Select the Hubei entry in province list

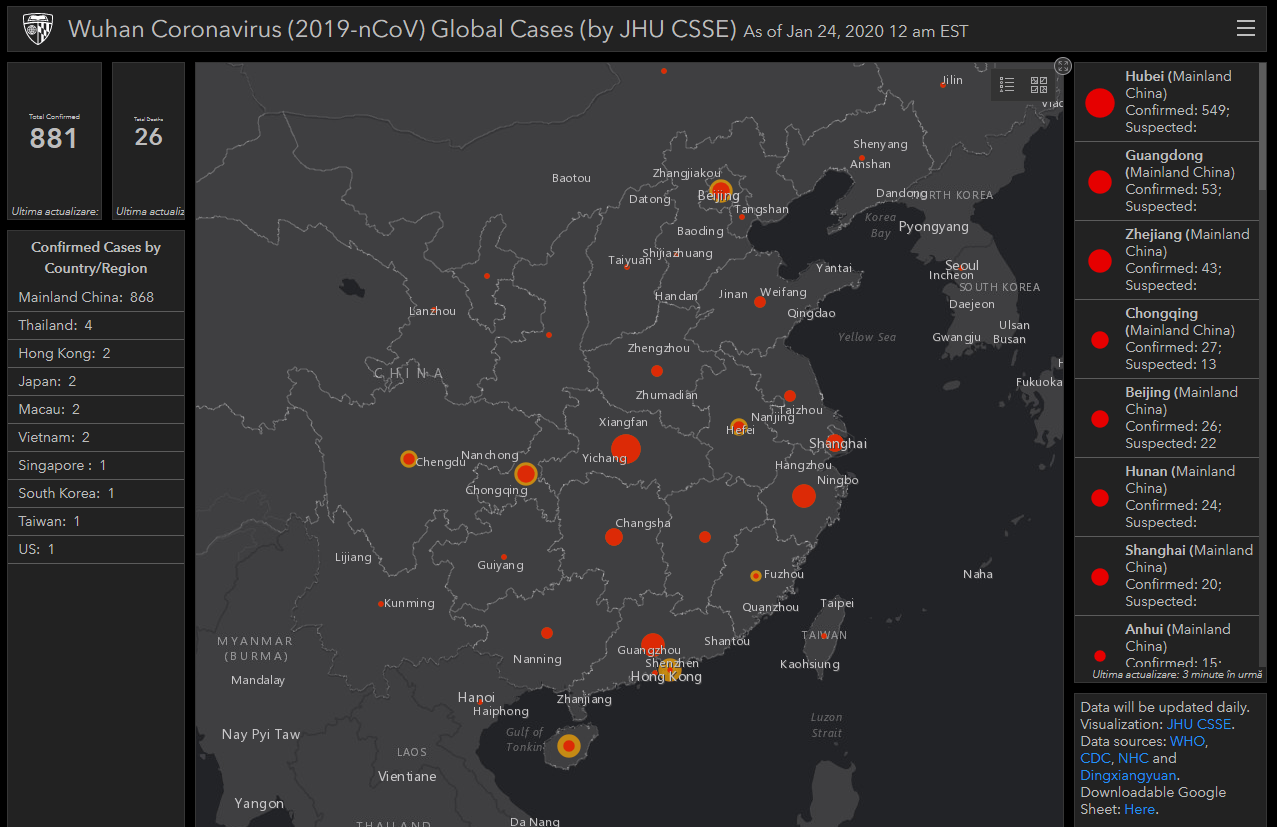tap(1167, 102)
